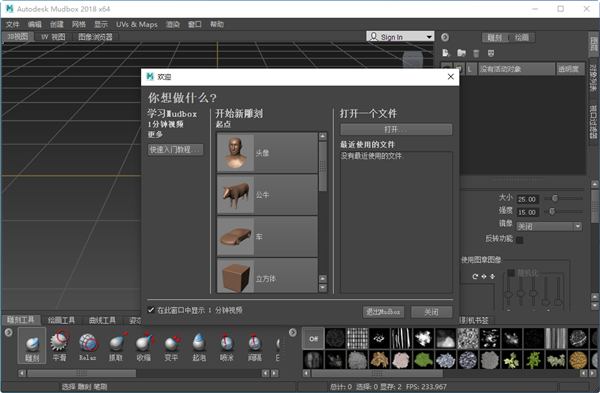Click right arrow of stamp tray scrollbar
The image size is (600, 393).
(592, 373)
